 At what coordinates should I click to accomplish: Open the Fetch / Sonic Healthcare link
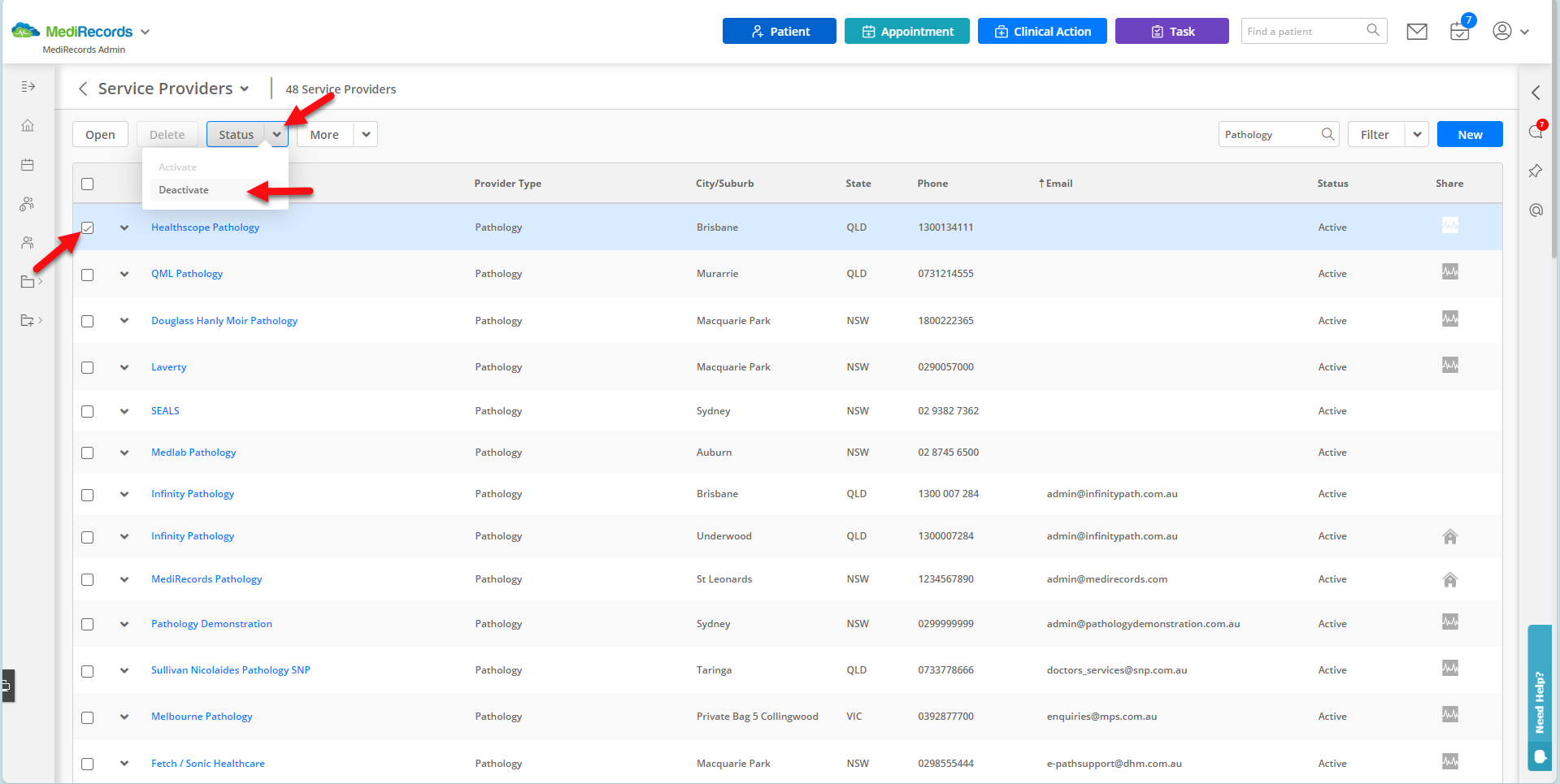coord(208,764)
